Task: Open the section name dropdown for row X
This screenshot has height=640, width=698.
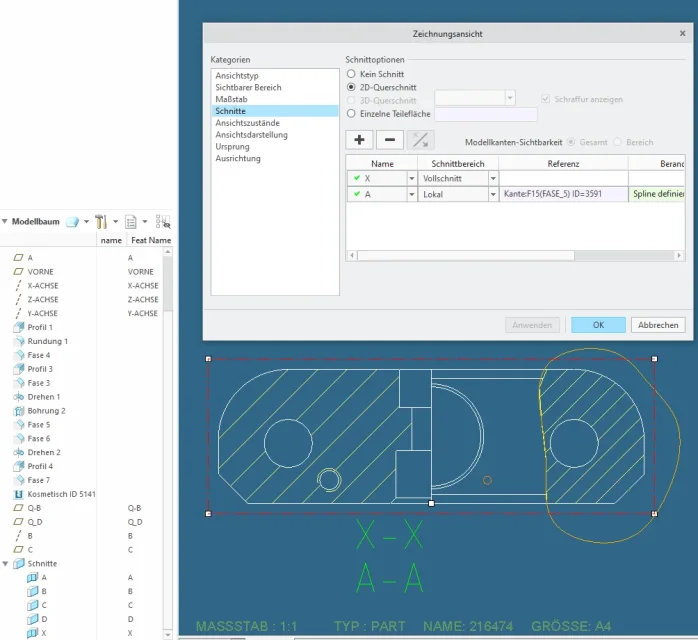Action: point(412,178)
